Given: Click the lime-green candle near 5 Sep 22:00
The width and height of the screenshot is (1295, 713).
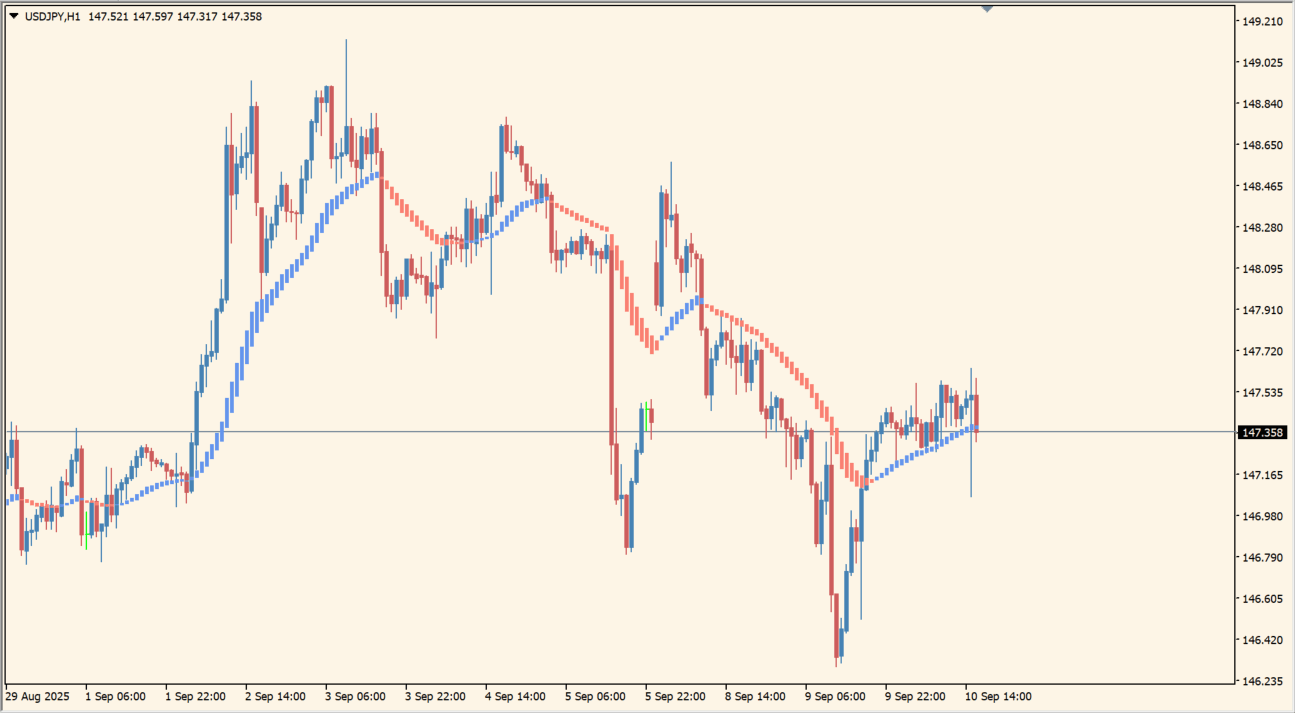Looking at the screenshot, I should coord(647,416).
